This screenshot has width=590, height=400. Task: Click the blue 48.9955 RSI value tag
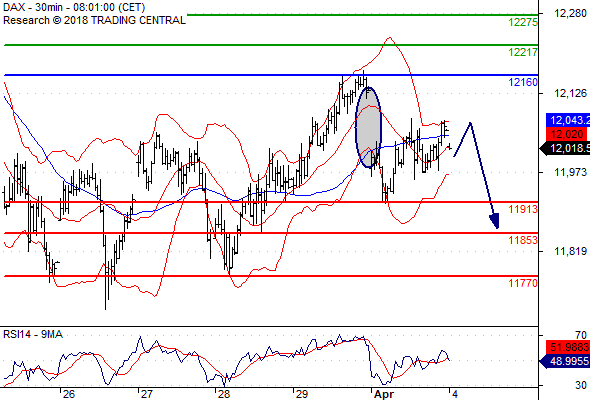[565, 362]
